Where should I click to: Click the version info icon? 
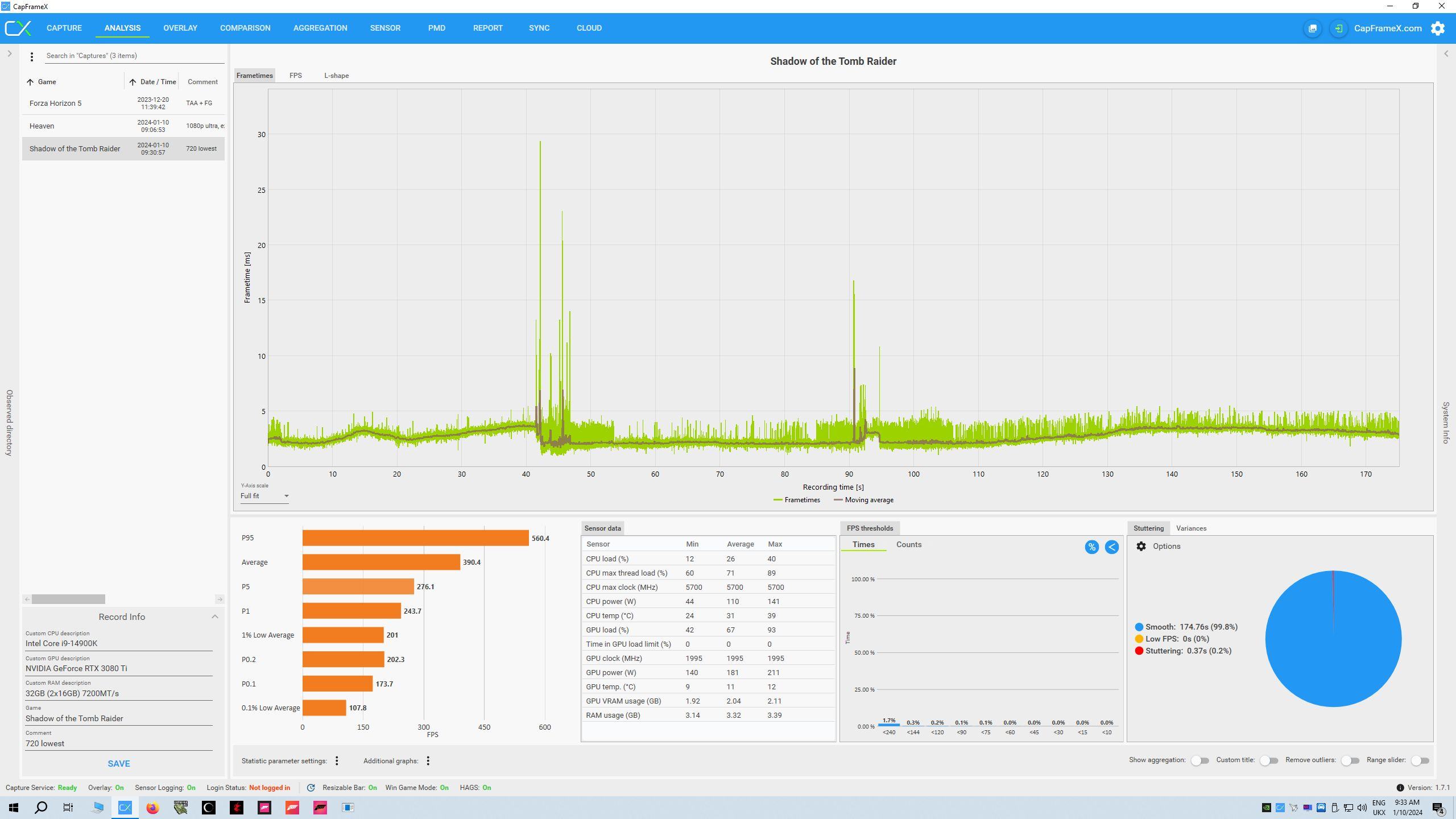click(x=1400, y=788)
